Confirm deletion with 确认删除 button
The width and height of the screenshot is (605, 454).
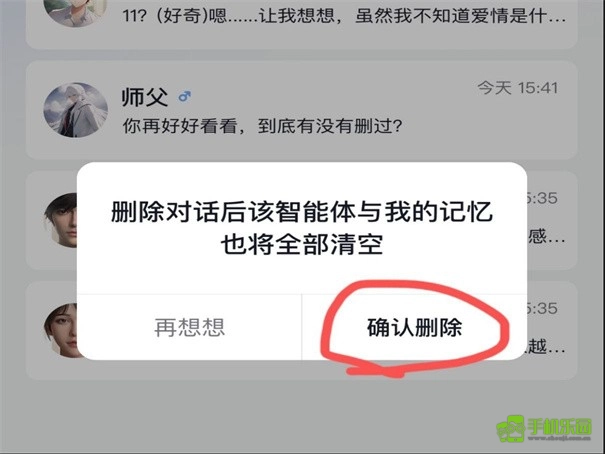(414, 327)
